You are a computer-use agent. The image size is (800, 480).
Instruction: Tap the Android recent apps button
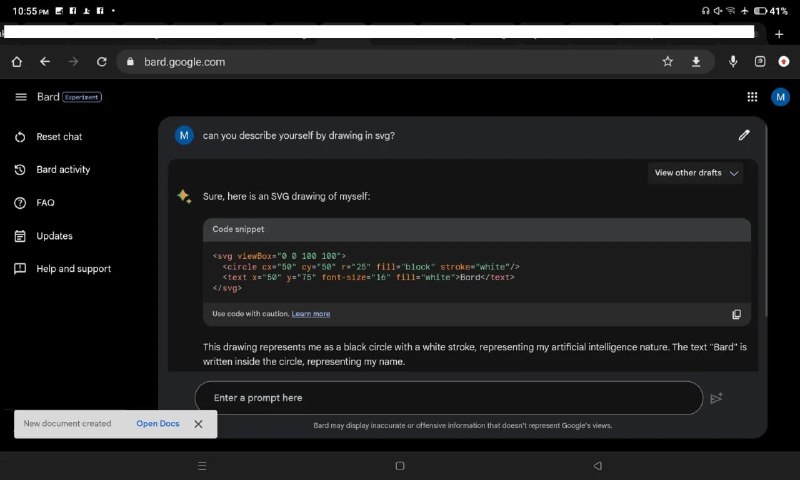pos(202,466)
